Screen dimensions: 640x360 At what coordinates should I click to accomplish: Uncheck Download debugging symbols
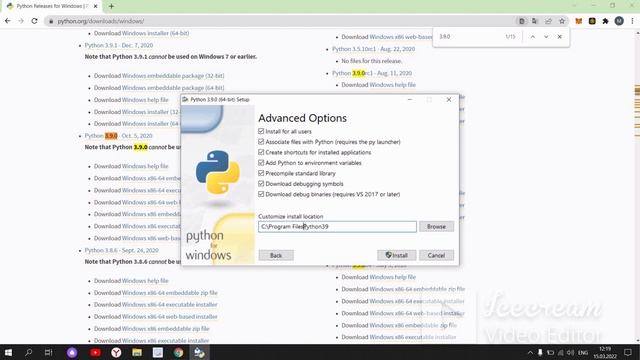(261, 184)
